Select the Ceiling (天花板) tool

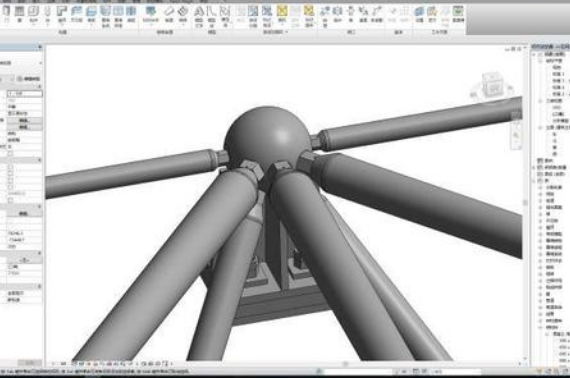(x=76, y=14)
